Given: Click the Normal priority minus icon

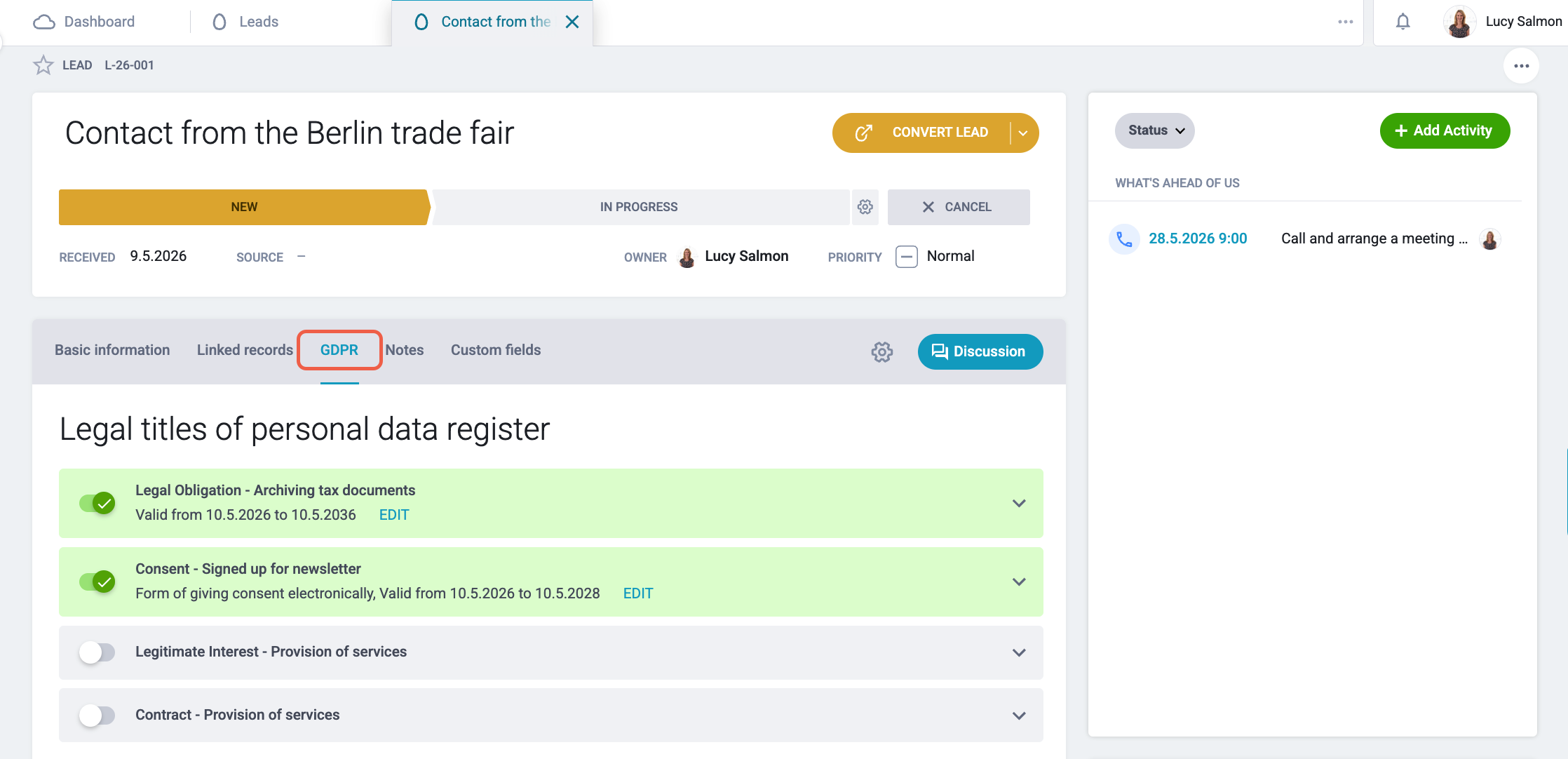Looking at the screenshot, I should (906, 257).
